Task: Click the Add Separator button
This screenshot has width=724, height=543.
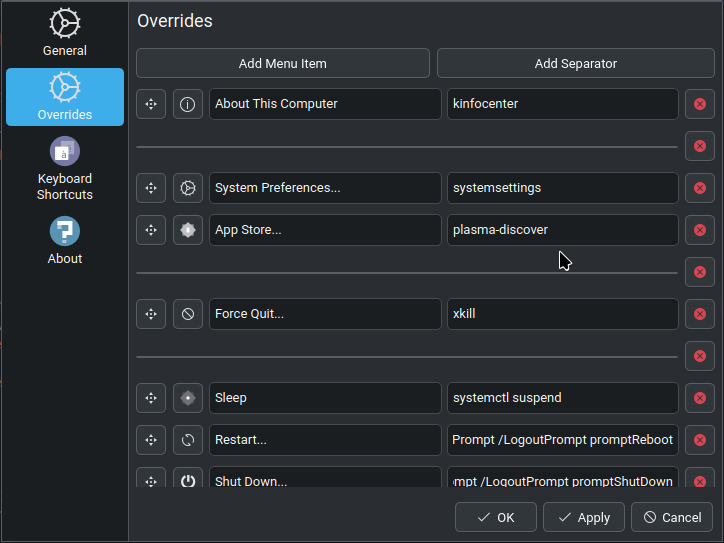Action: click(576, 63)
